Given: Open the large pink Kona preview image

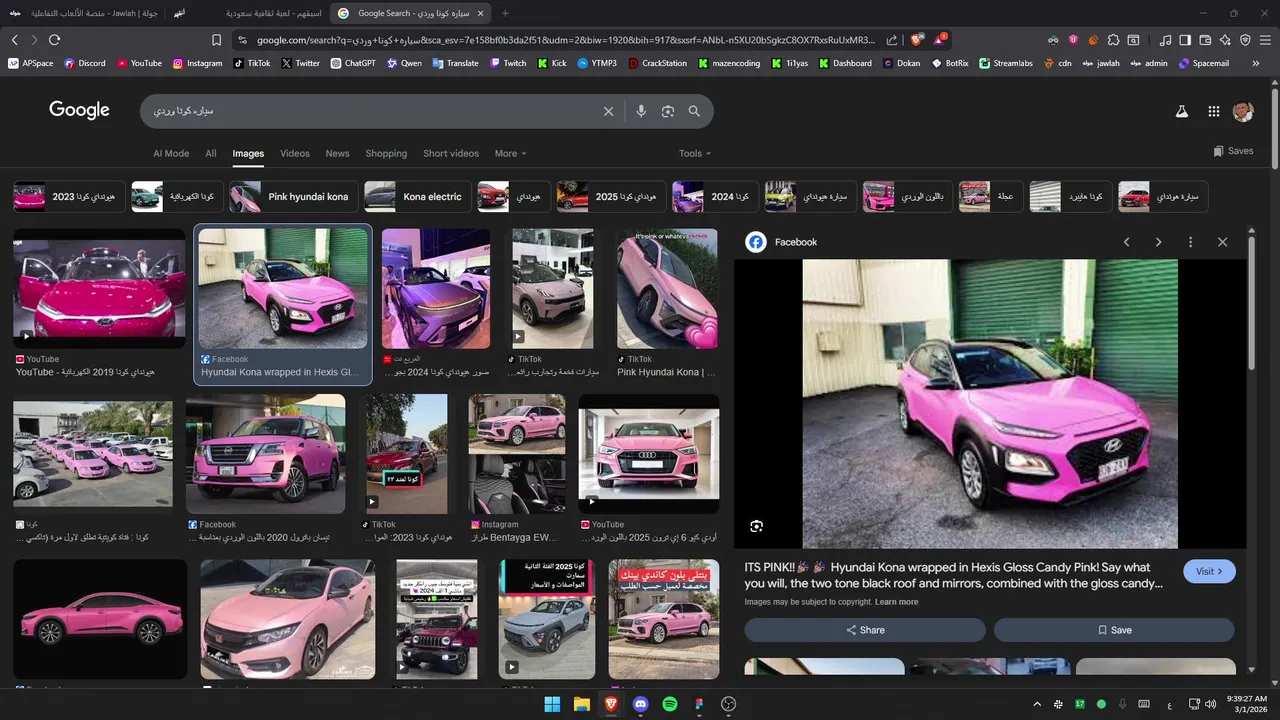Looking at the screenshot, I should tap(990, 404).
